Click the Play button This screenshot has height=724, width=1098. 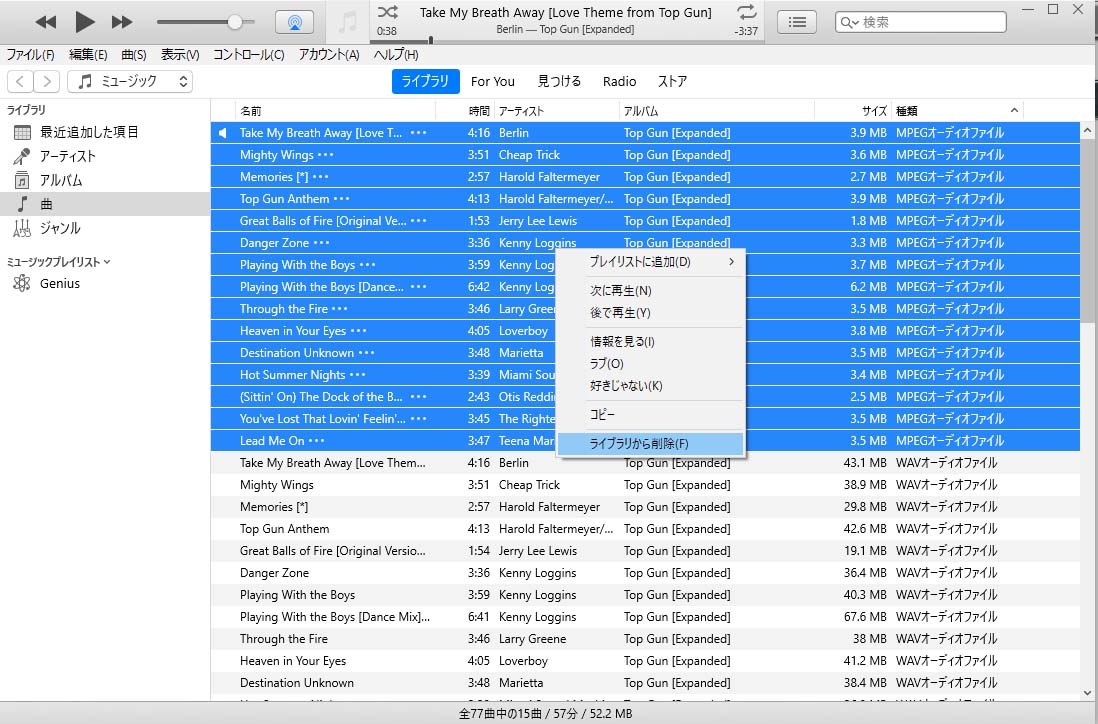85,22
